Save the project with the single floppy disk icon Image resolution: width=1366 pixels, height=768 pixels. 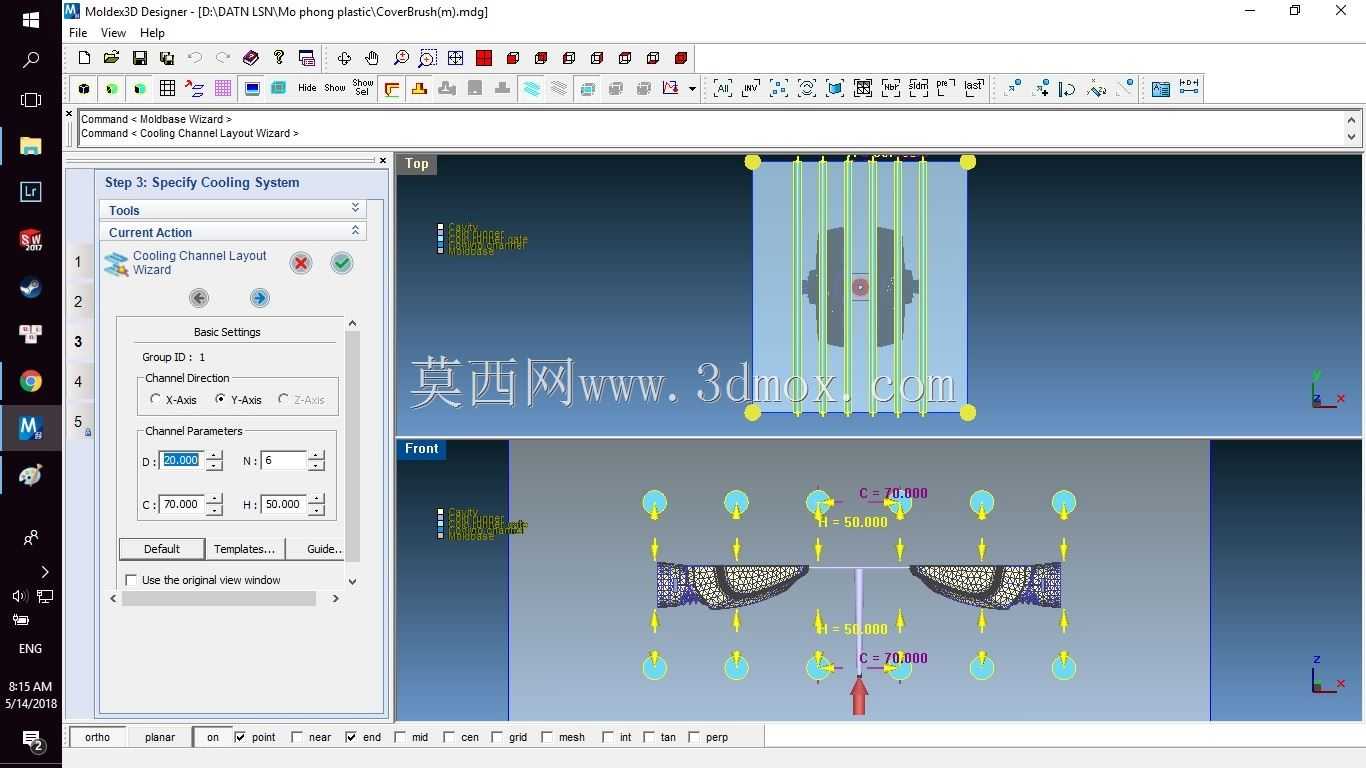[140, 58]
